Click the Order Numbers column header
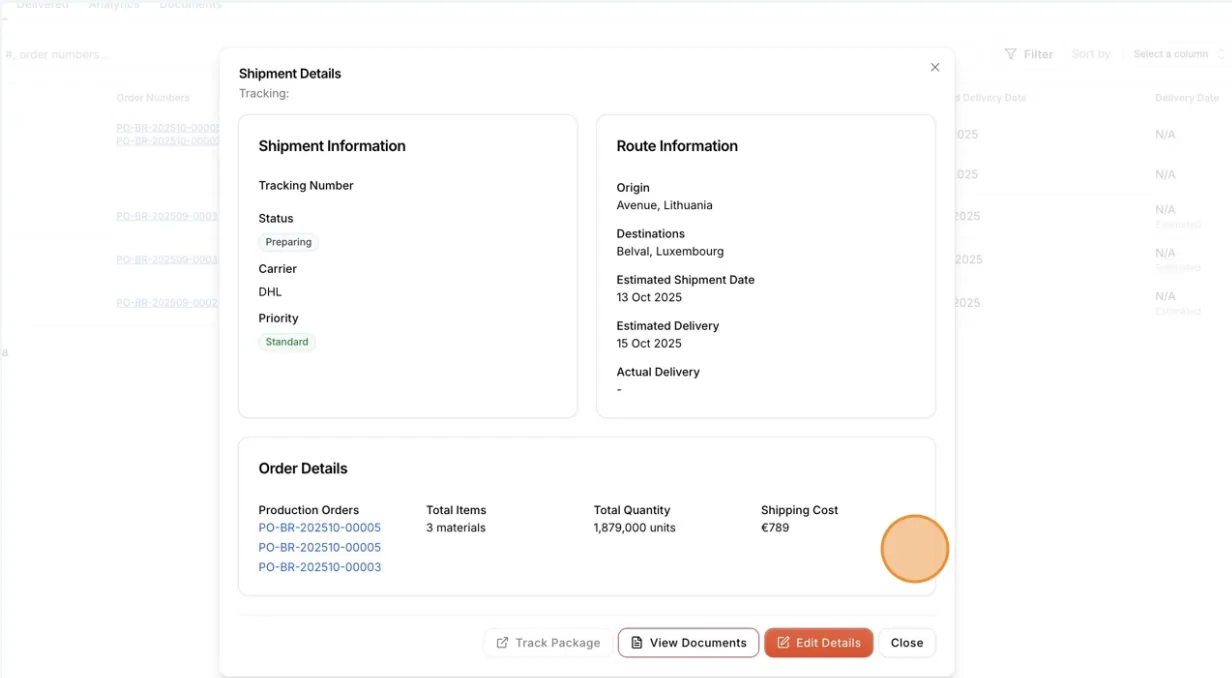This screenshot has width=1232, height=678. coord(153,98)
